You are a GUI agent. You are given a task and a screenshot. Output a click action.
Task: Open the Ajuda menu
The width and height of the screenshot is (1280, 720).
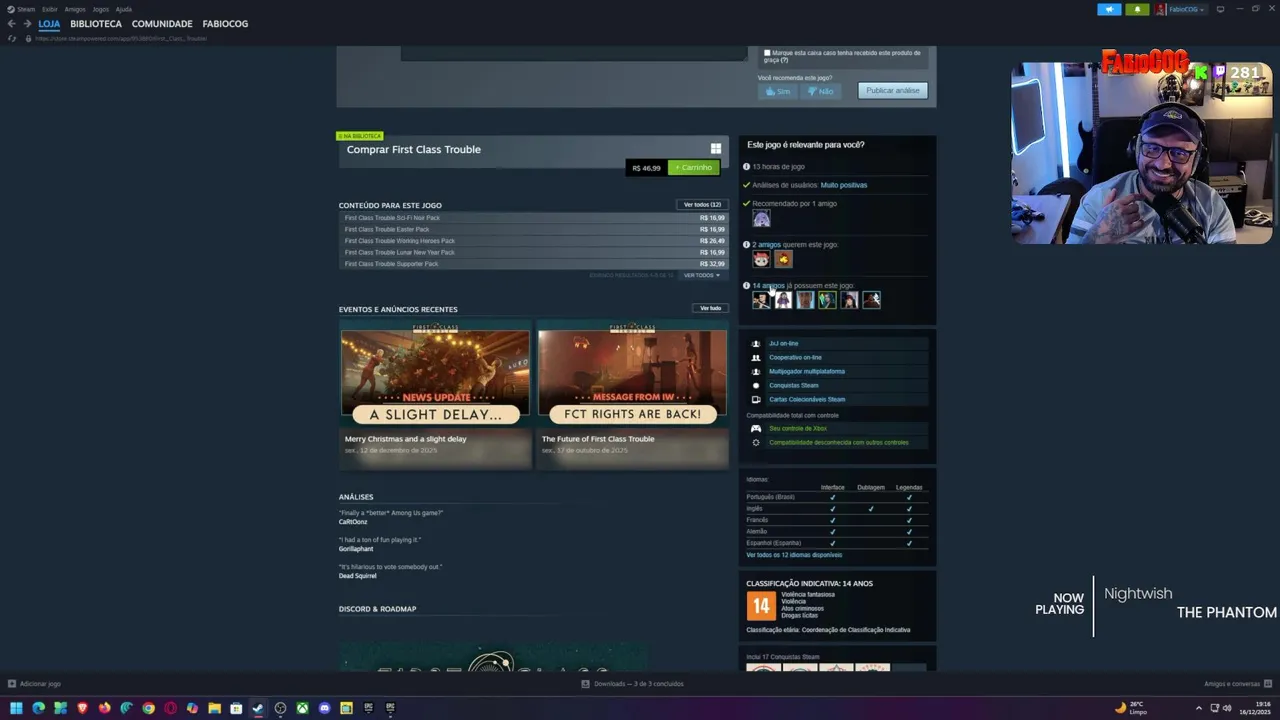(124, 9)
